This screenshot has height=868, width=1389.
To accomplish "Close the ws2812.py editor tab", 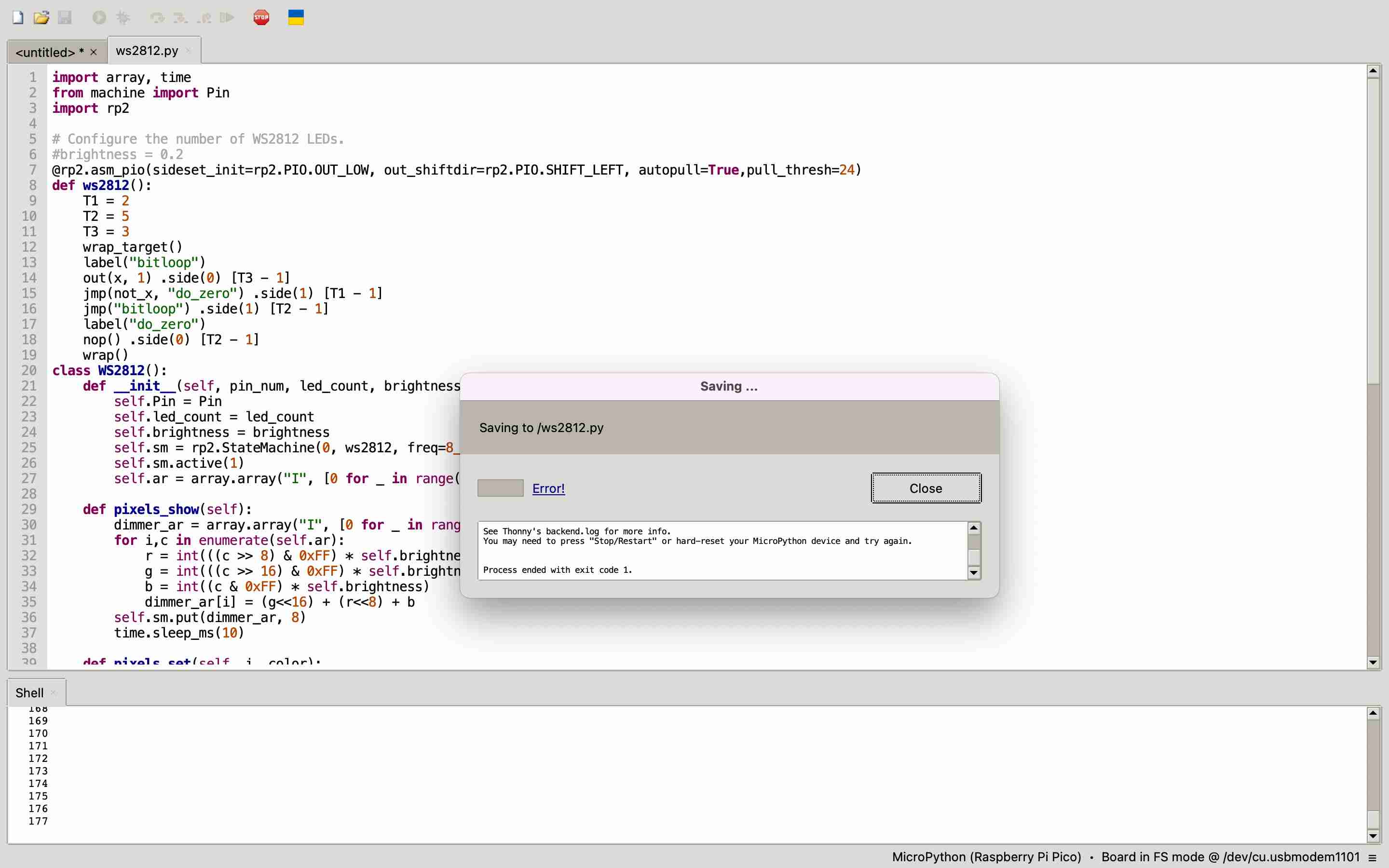I will tap(188, 51).
